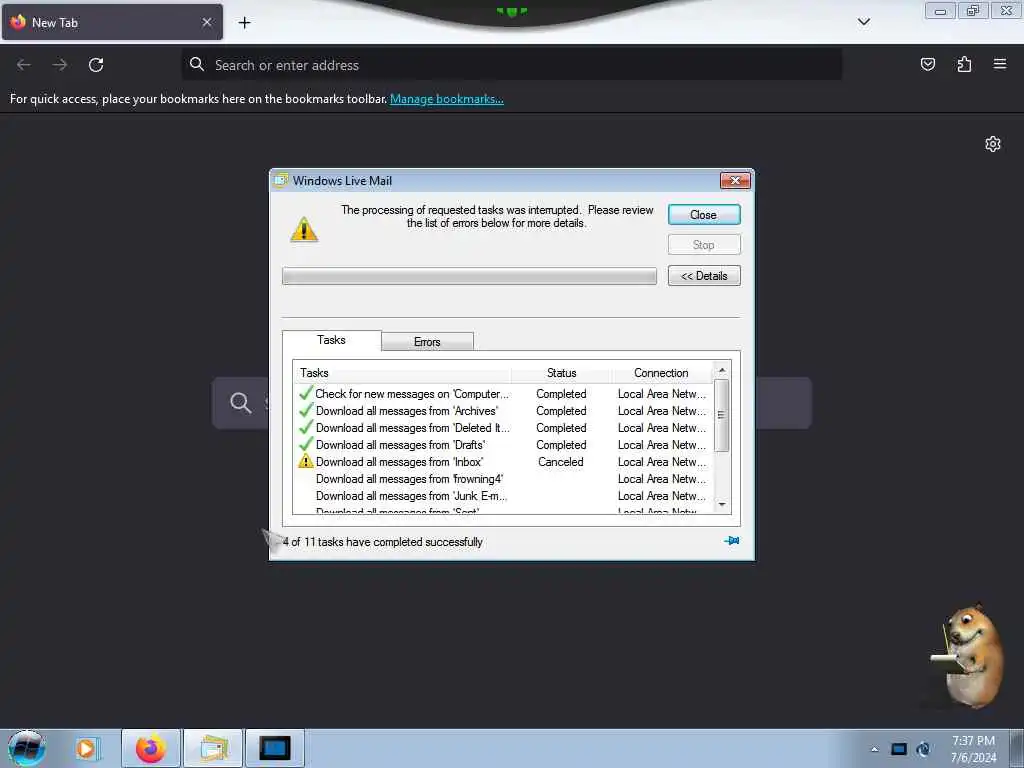Select 'Download all messages from Drafts' row
Viewport: 1024px width, 768px height.
coord(503,445)
